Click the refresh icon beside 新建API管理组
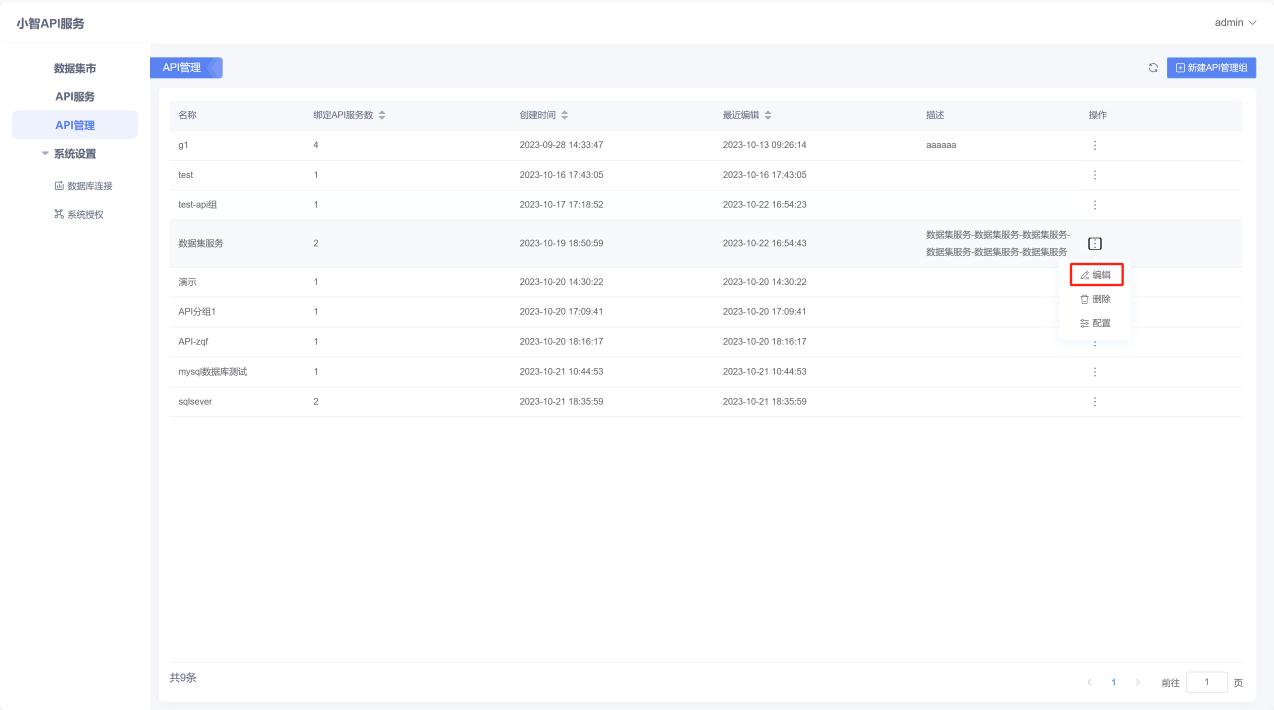Viewport: 1274px width, 710px height. pyautogui.click(x=1153, y=68)
